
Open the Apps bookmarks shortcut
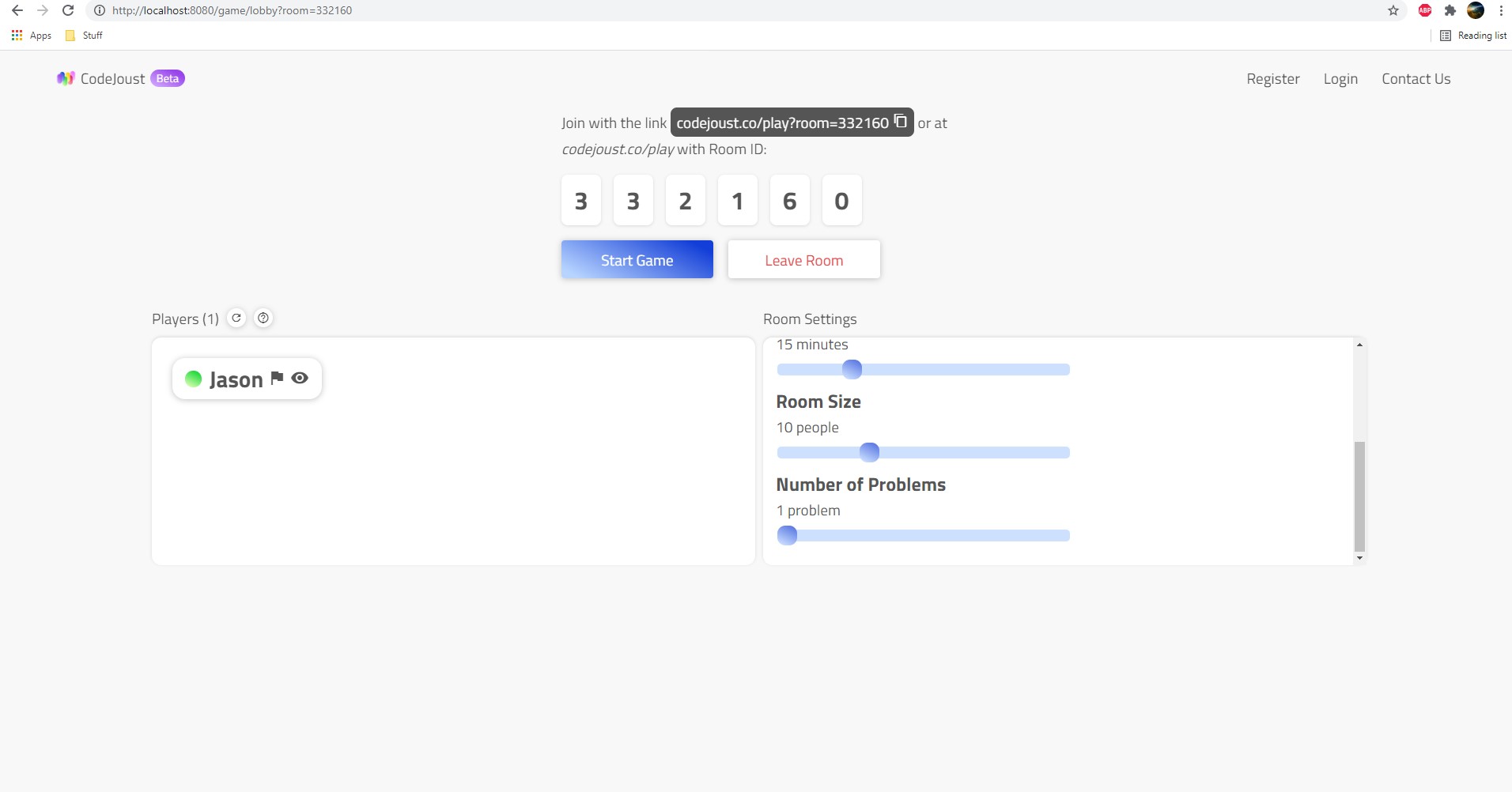point(32,36)
